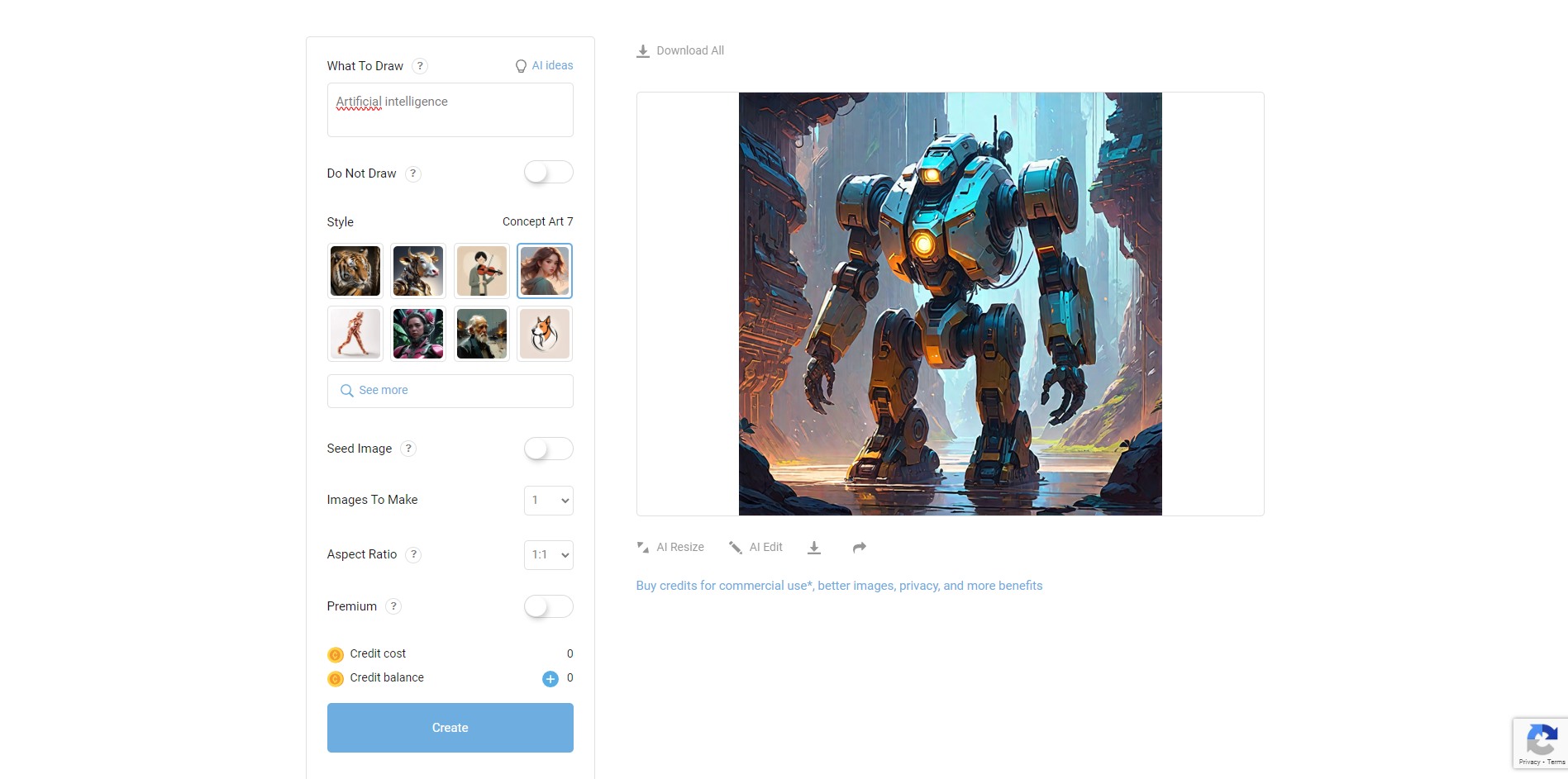This screenshot has width=1568, height=779.
Task: Click help icon beside What To Draw
Action: 420,66
